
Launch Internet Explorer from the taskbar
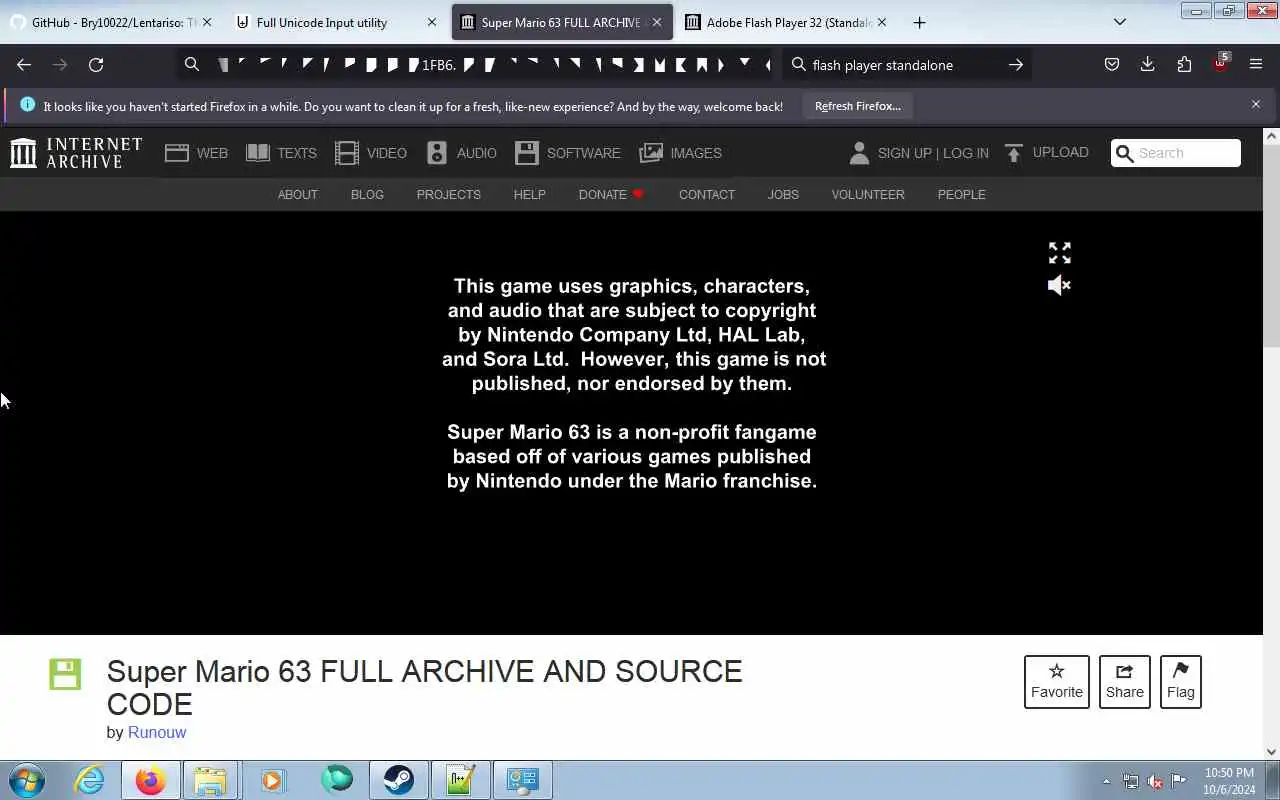coord(90,780)
